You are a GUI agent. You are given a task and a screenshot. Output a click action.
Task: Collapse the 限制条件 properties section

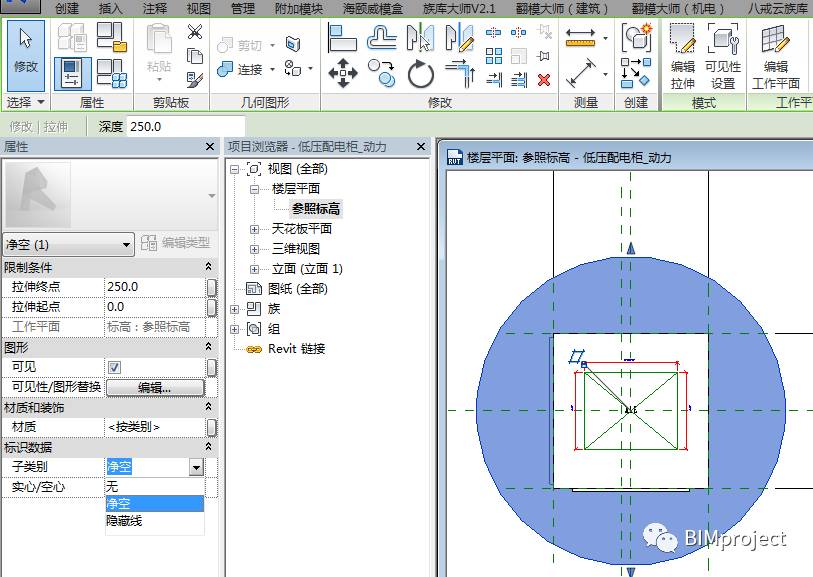[208, 267]
